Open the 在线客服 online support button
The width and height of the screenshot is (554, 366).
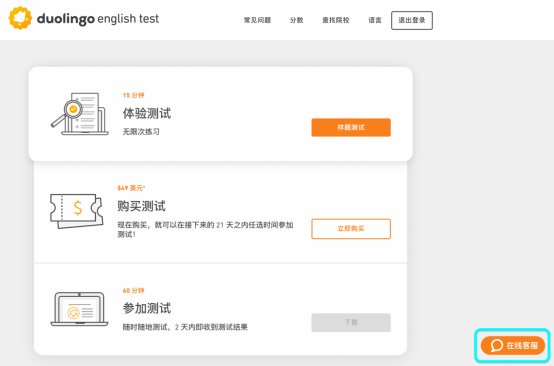(513, 345)
